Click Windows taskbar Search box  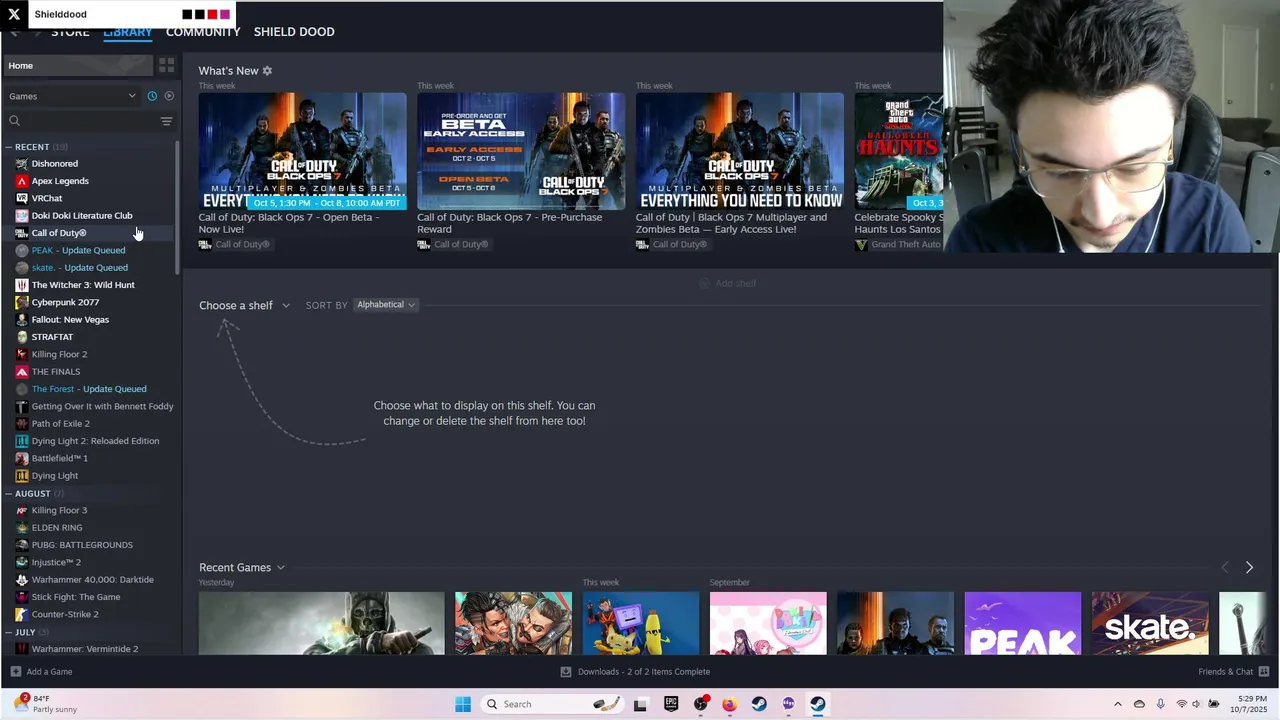550,704
